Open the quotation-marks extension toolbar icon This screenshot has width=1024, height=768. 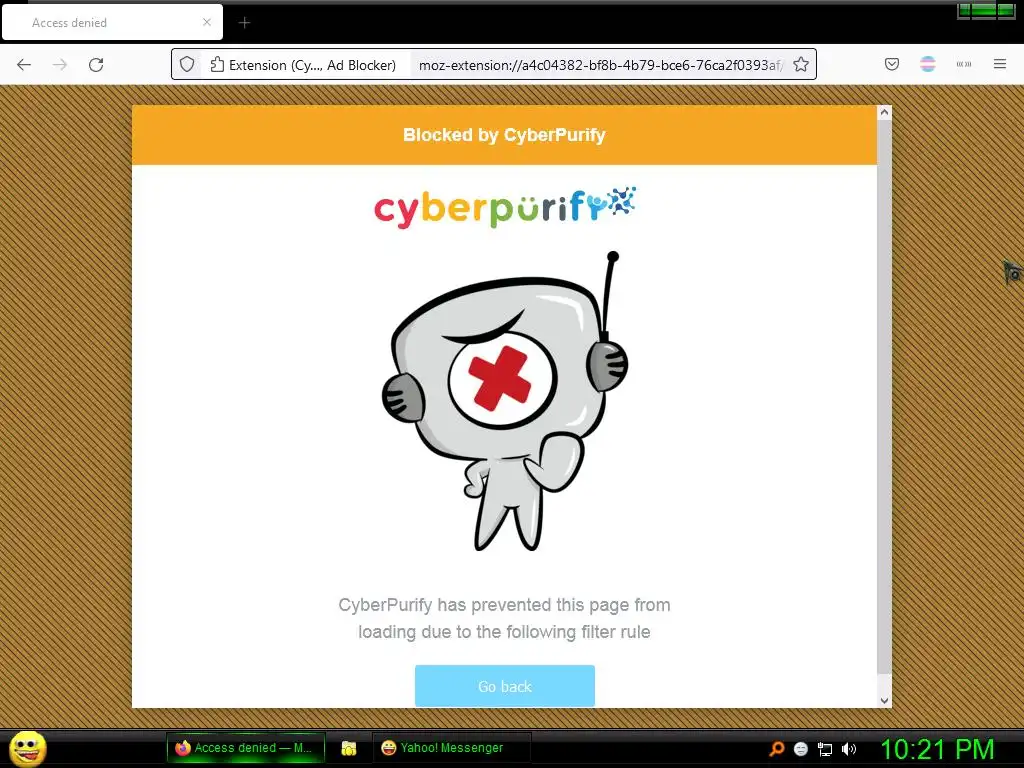pos(964,64)
